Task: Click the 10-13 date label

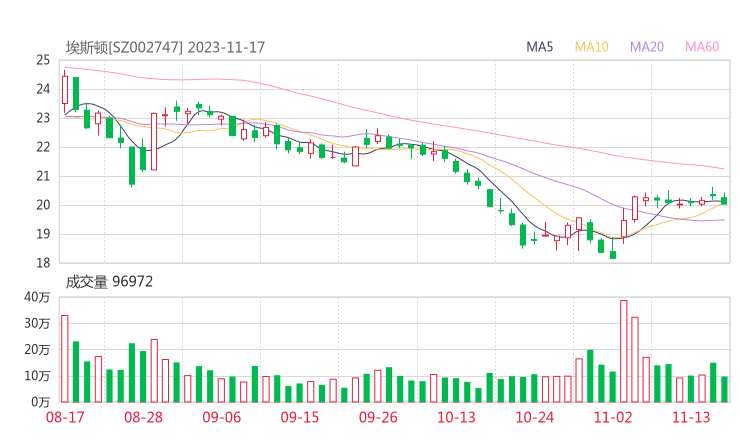Action: point(456,417)
